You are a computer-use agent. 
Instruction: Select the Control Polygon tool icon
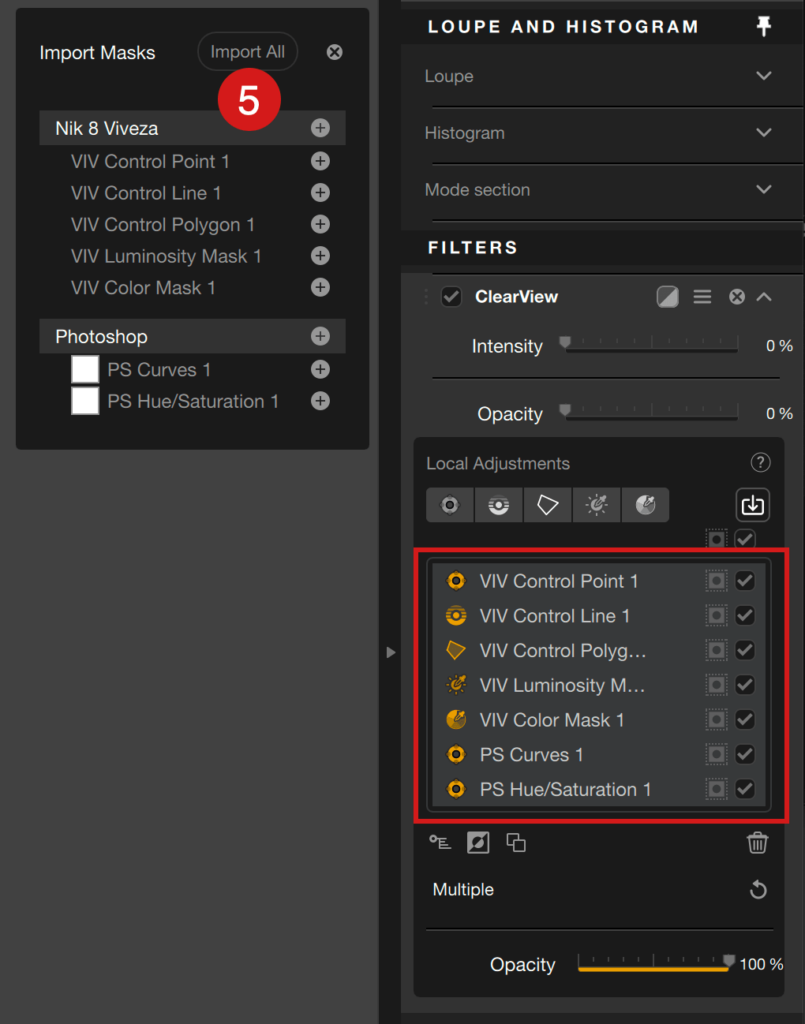tap(548, 505)
